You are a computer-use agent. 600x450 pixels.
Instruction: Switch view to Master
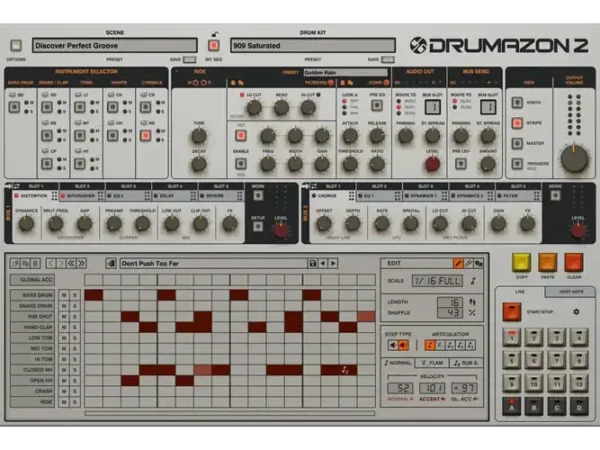pos(517,143)
